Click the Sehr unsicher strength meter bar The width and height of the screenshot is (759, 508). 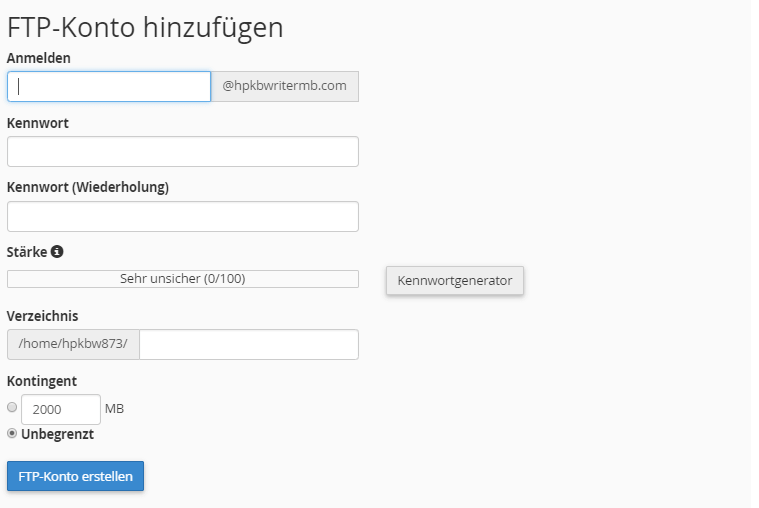183,279
